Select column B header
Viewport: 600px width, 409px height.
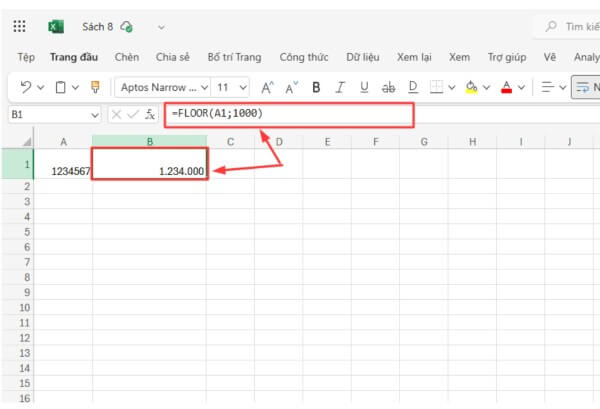(150, 142)
